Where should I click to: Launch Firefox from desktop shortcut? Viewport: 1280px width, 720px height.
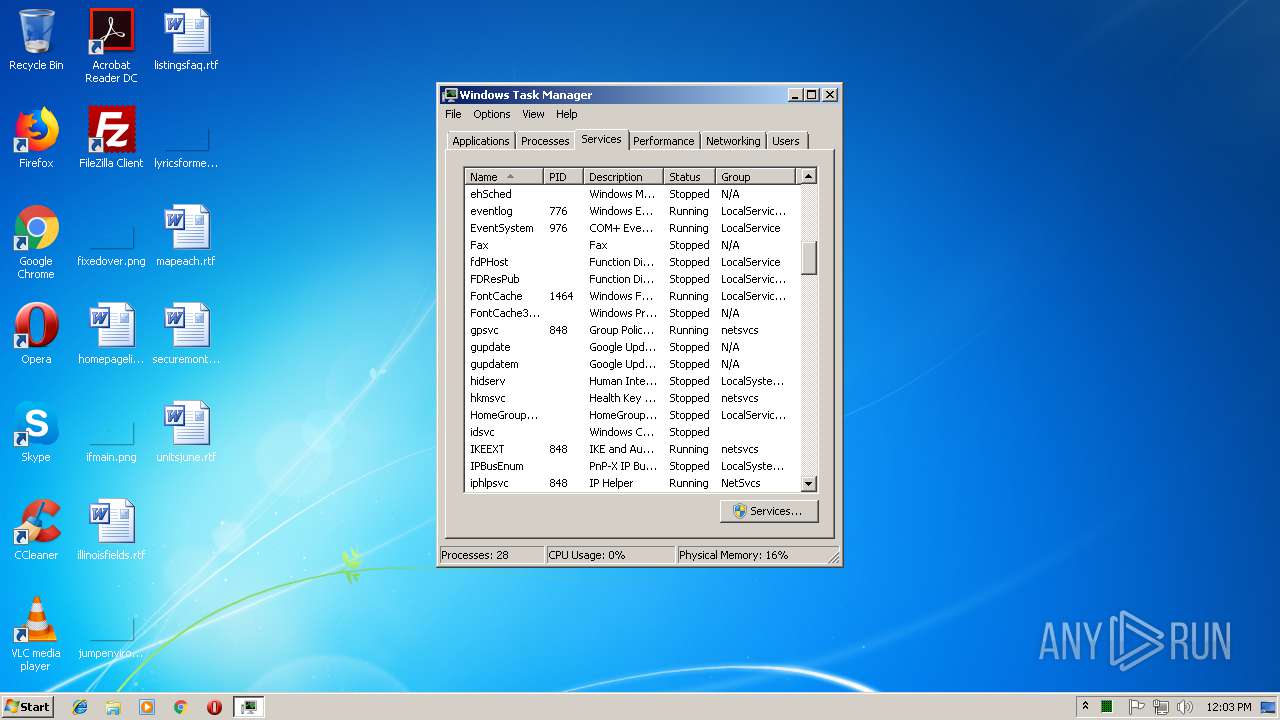coord(36,139)
